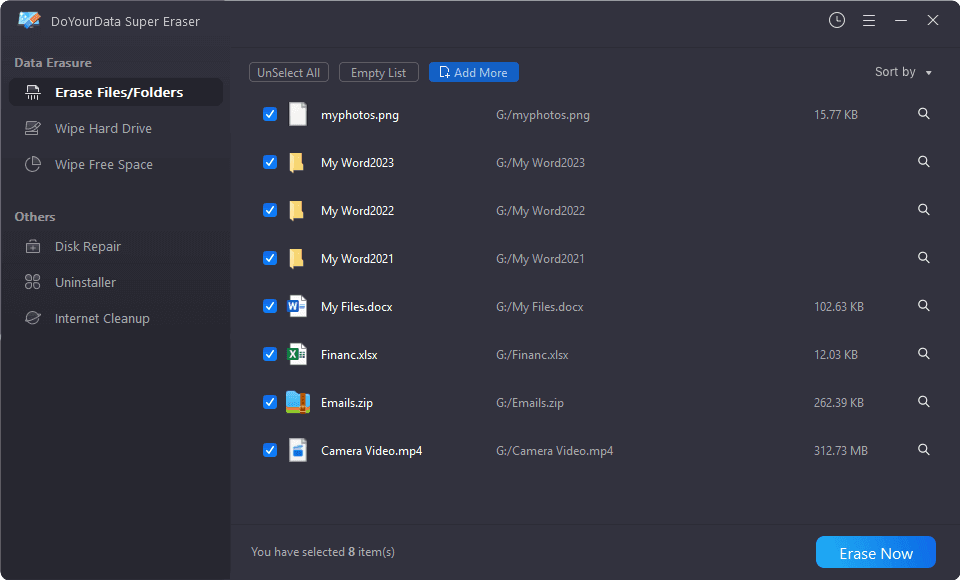The width and height of the screenshot is (960, 580).
Task: Deselect the Camera Video.mp4 checkbox
Action: [x=270, y=450]
